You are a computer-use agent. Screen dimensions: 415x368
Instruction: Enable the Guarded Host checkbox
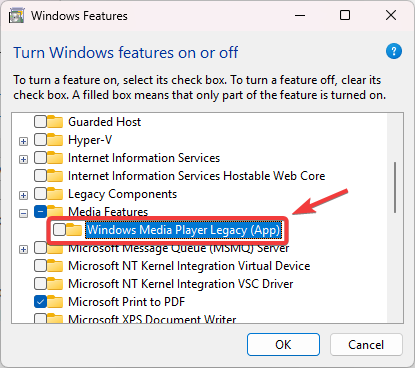coord(40,122)
